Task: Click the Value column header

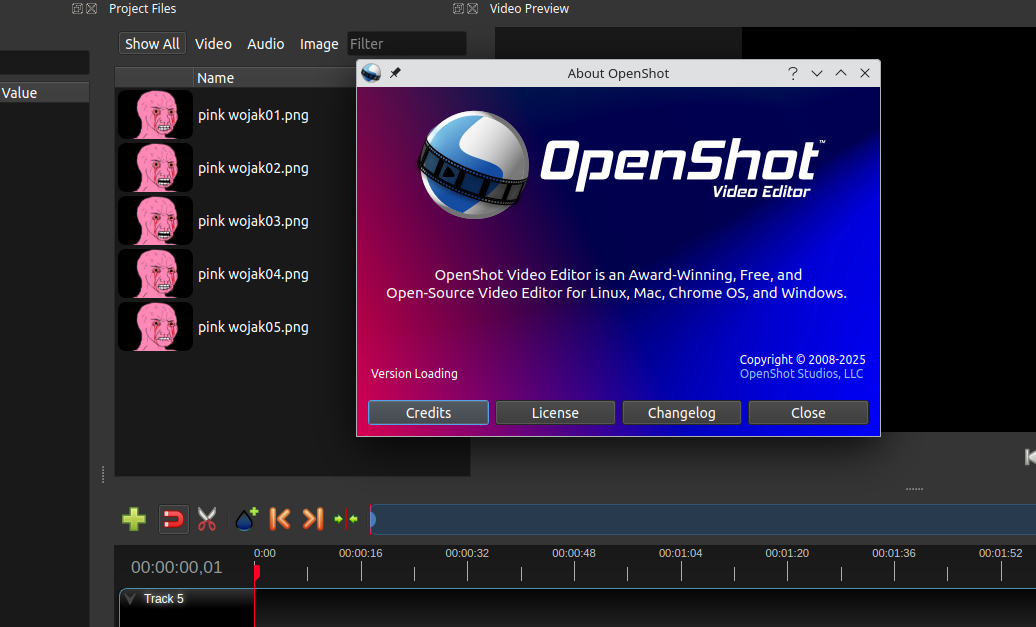Action: (x=44, y=92)
